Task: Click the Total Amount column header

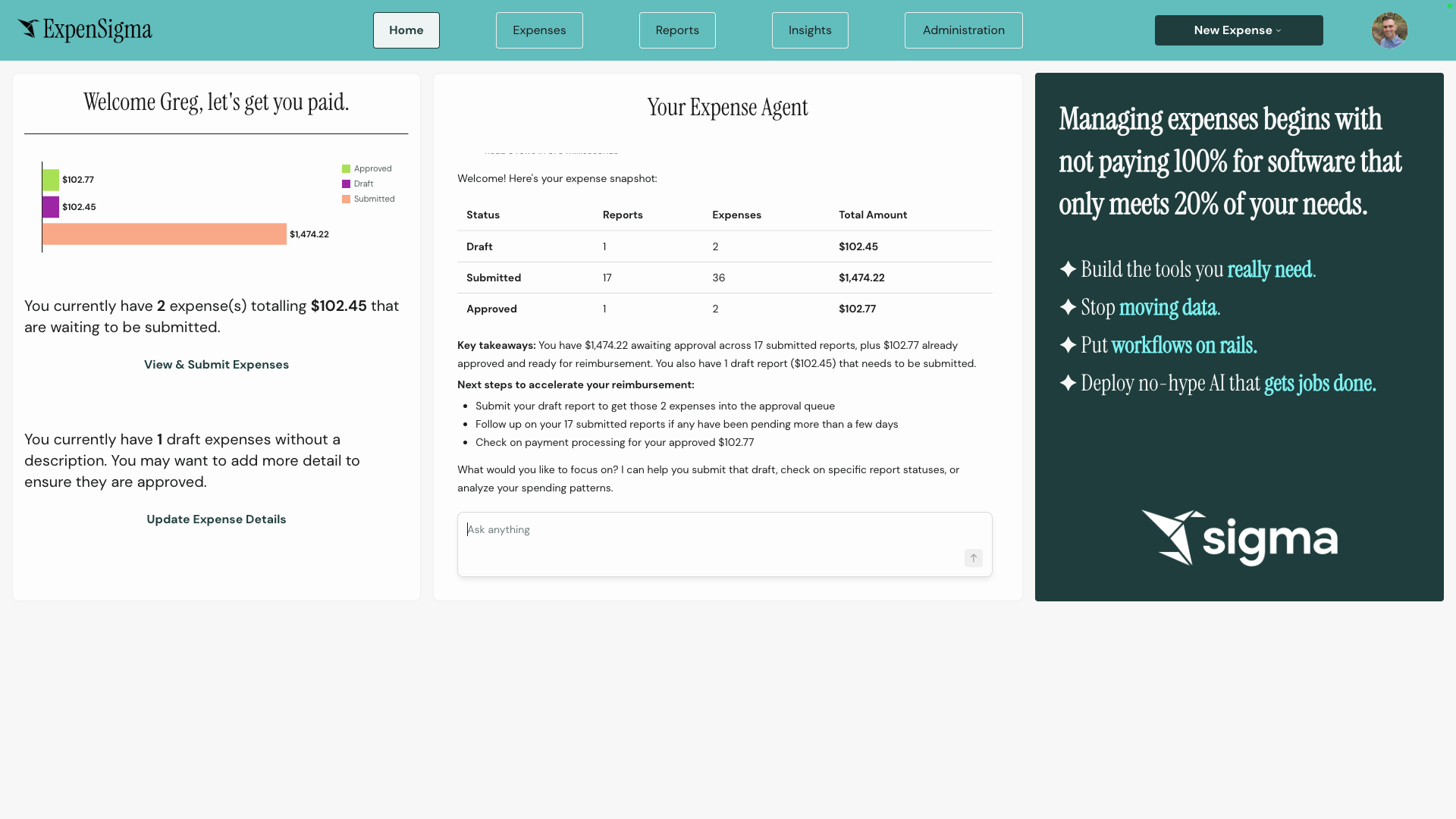Action: (872, 215)
